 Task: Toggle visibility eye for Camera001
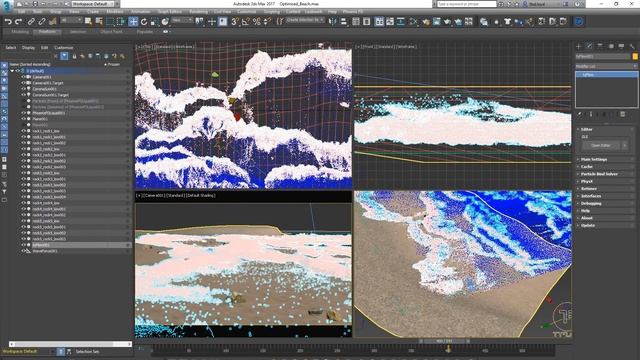[x=23, y=77]
